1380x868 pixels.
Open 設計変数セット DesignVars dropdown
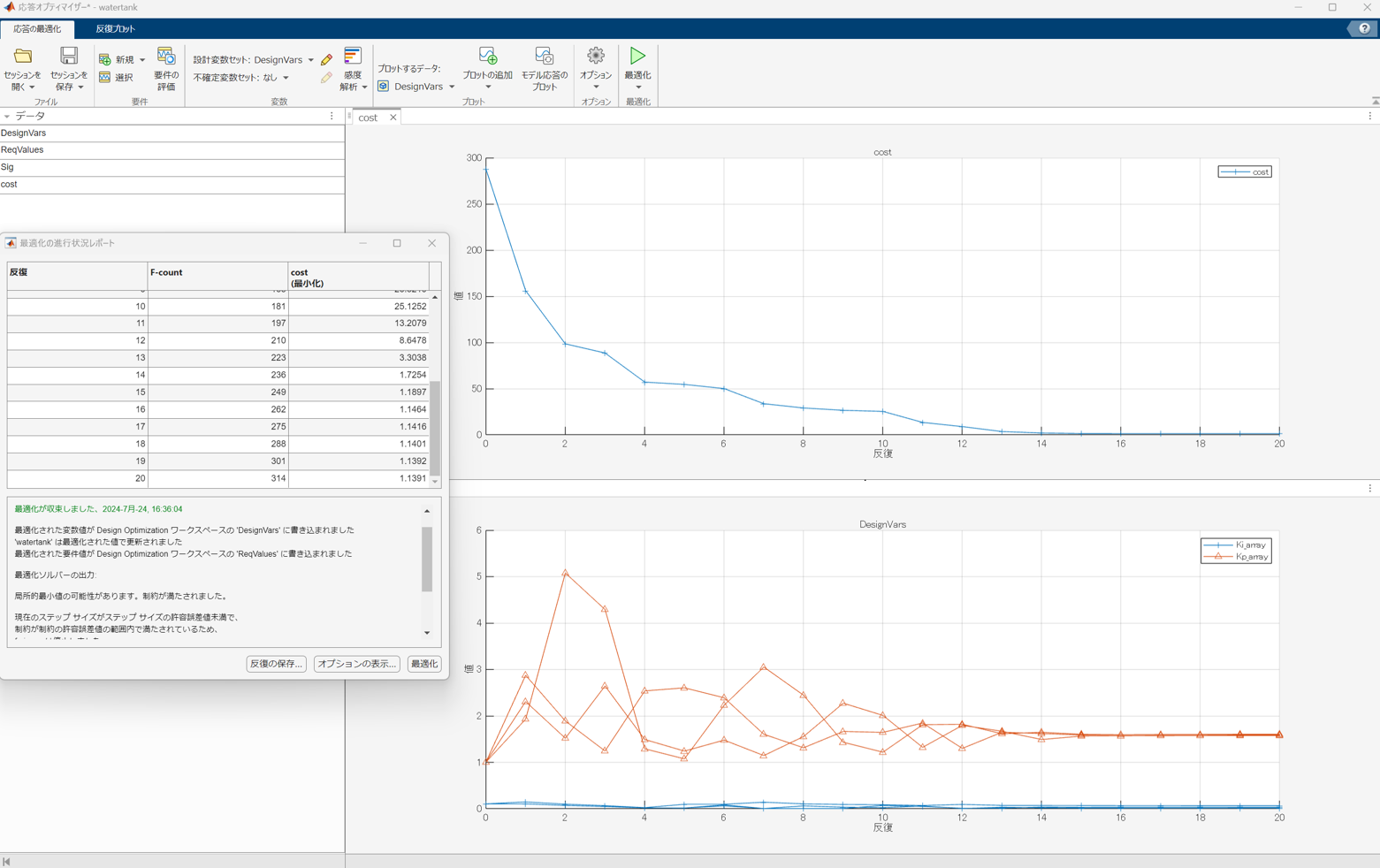310,60
